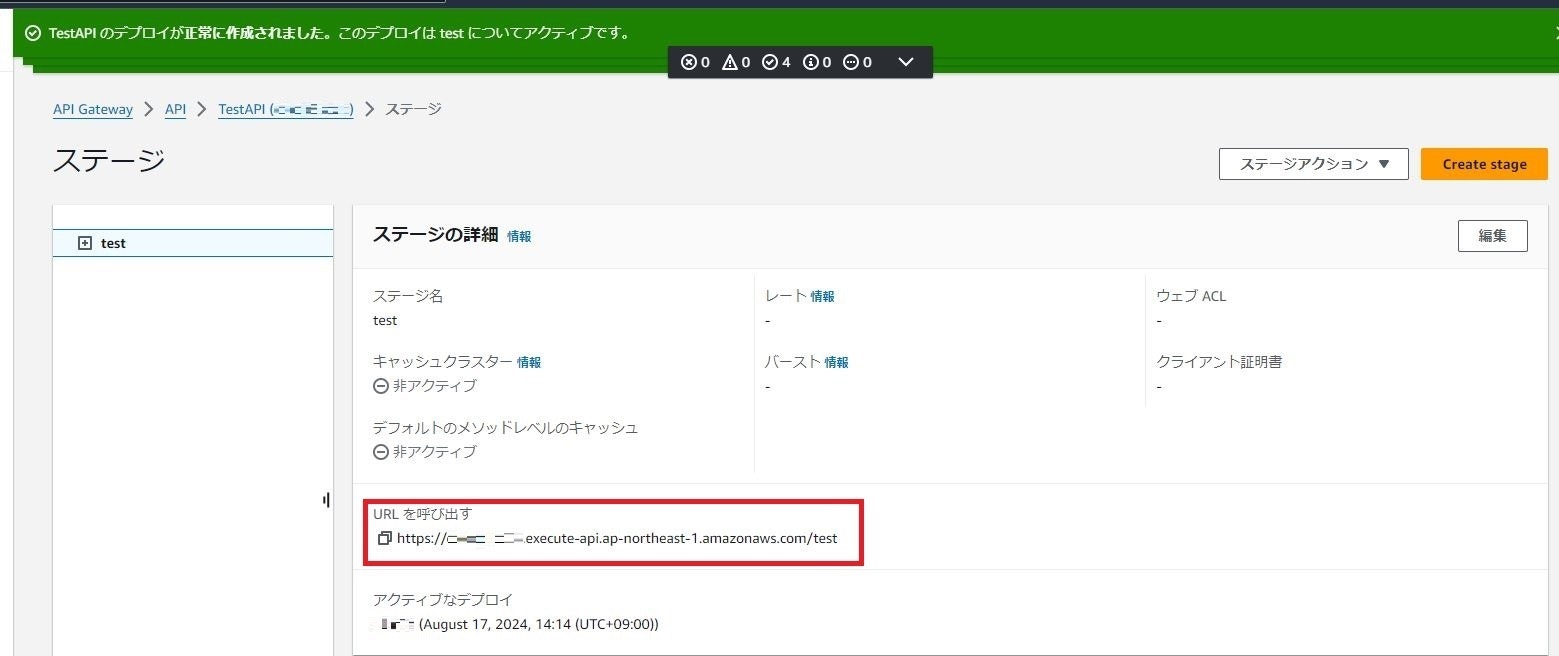Click the warning triangle count icon
Screen dimensions: 1559x656
click(729, 62)
